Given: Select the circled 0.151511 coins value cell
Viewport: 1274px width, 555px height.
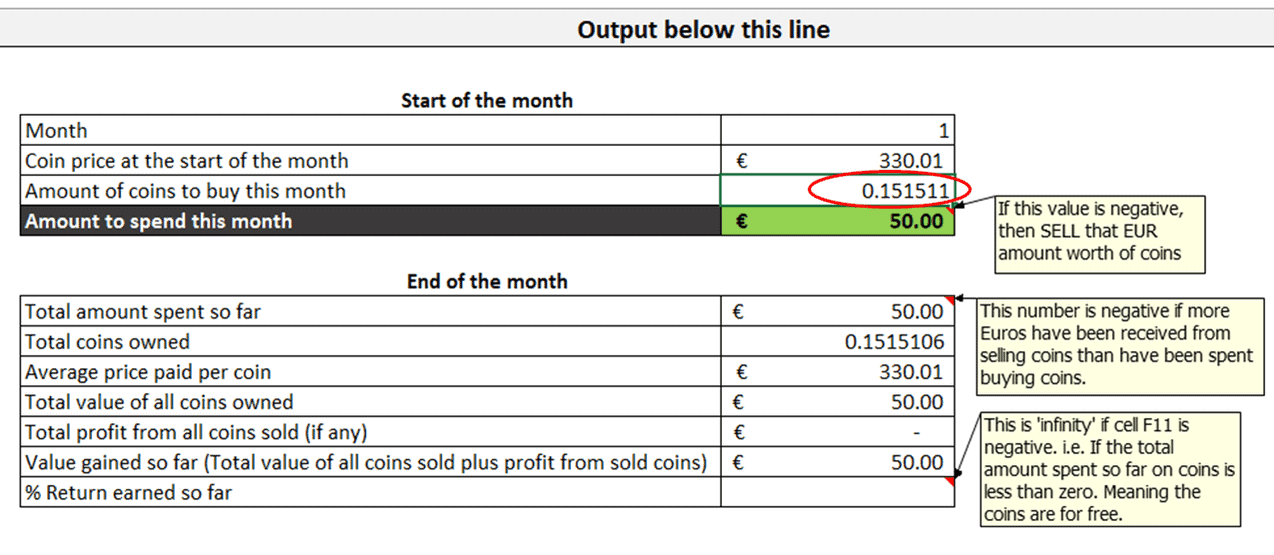Looking at the screenshot, I should click(x=837, y=191).
